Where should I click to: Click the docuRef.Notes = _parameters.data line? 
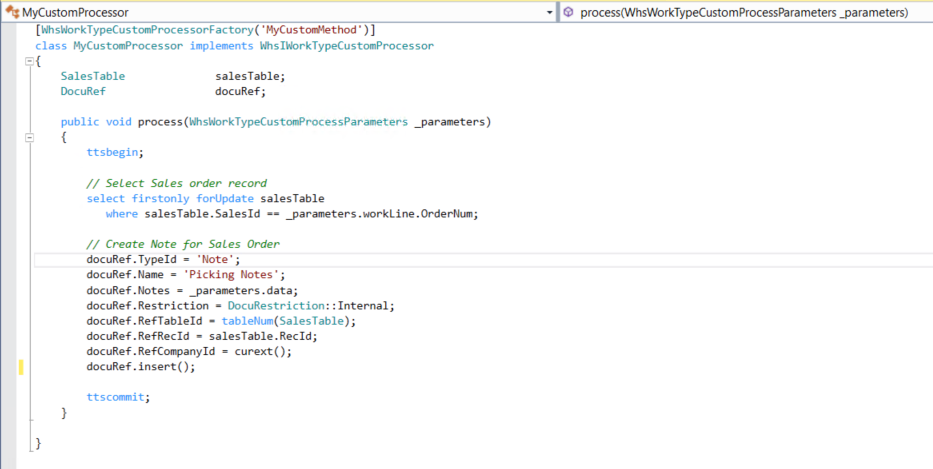tap(192, 290)
